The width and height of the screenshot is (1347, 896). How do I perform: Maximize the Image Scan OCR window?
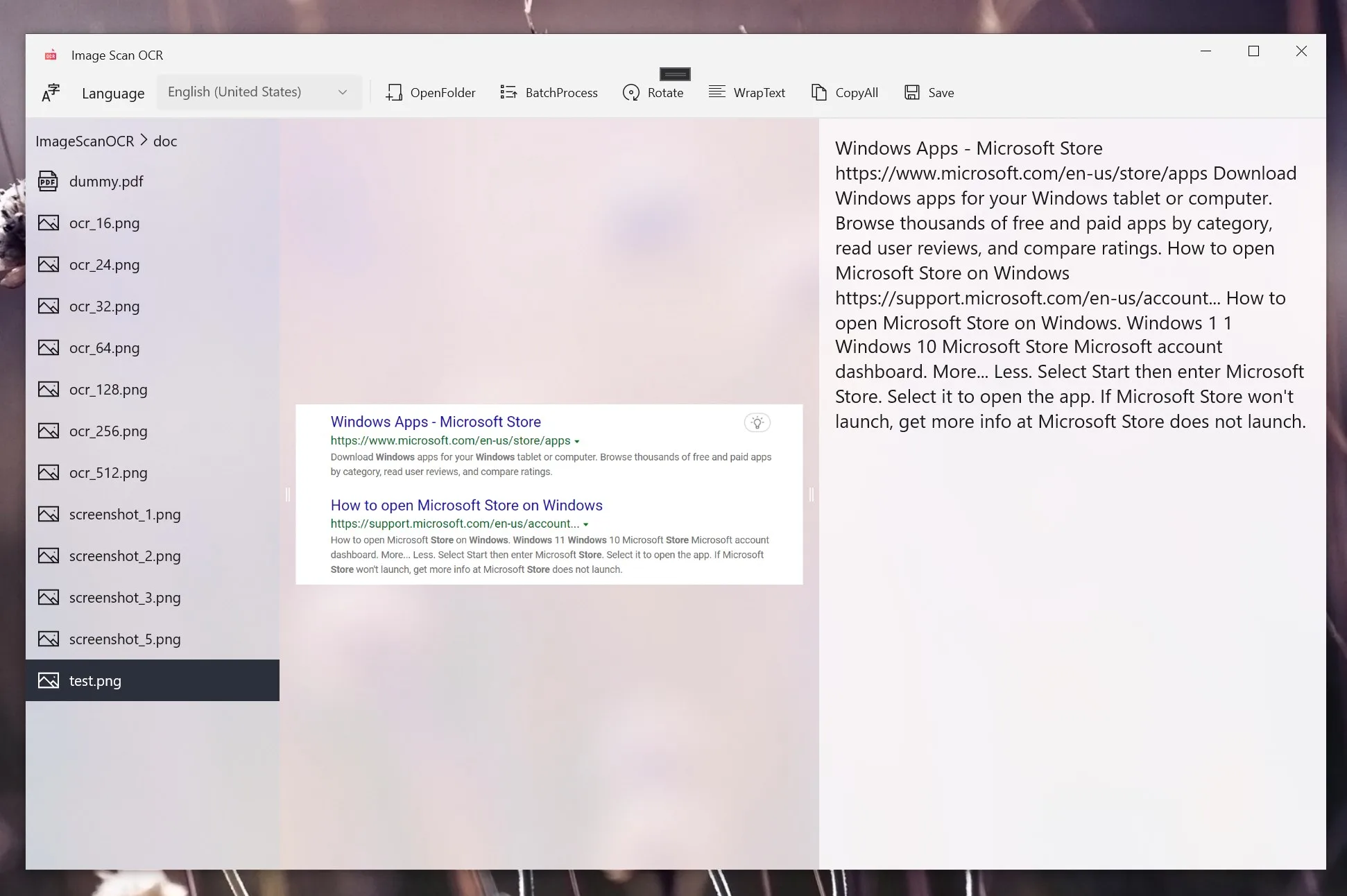[x=1253, y=51]
